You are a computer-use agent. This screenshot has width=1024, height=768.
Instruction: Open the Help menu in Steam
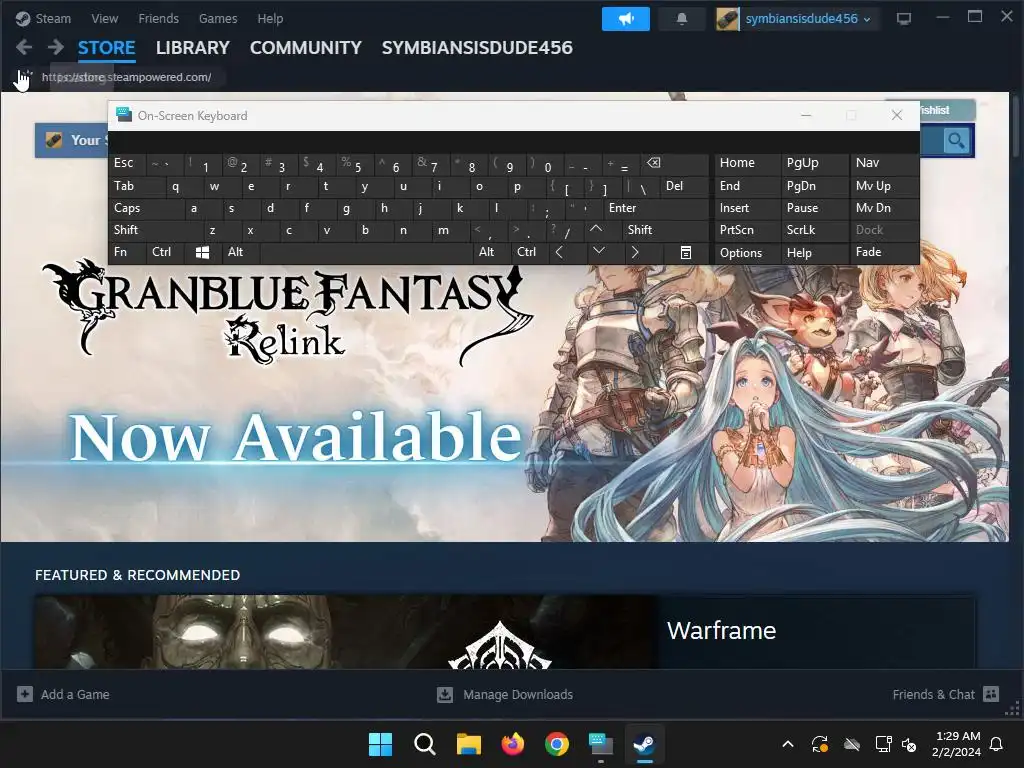(x=270, y=18)
